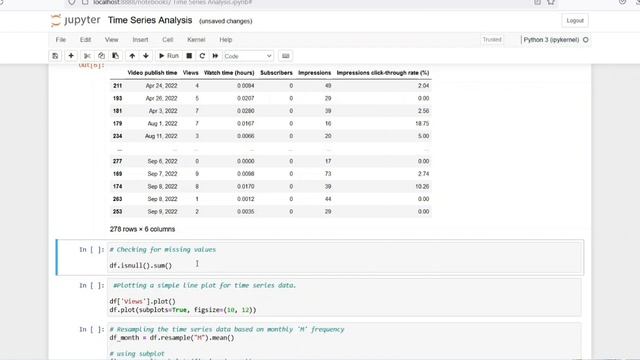Click the 'Impressions' column header
The width and height of the screenshot is (640, 360).
tap(314, 73)
